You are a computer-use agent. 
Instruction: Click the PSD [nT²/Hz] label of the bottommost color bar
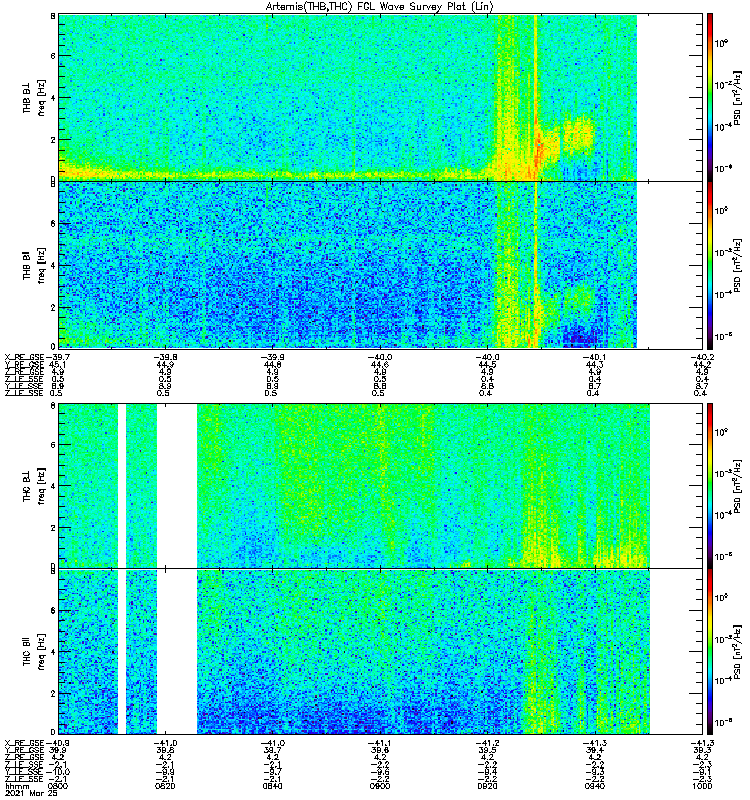pos(737,652)
